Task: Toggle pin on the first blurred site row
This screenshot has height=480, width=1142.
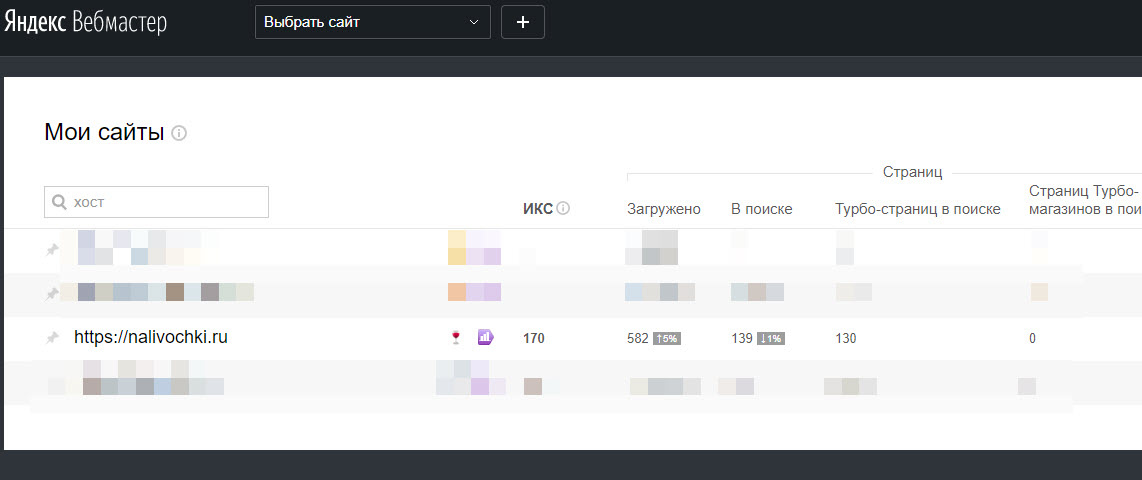Action: pos(53,250)
